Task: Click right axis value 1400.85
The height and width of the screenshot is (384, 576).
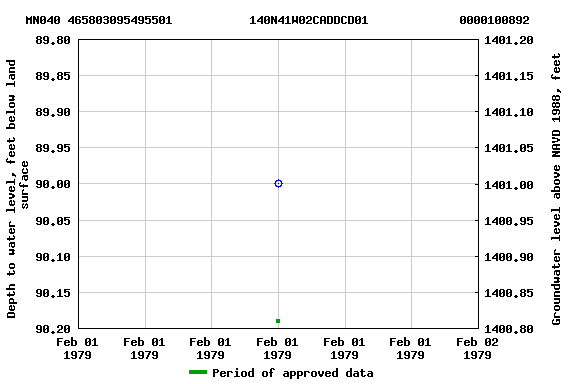Action: coord(509,293)
